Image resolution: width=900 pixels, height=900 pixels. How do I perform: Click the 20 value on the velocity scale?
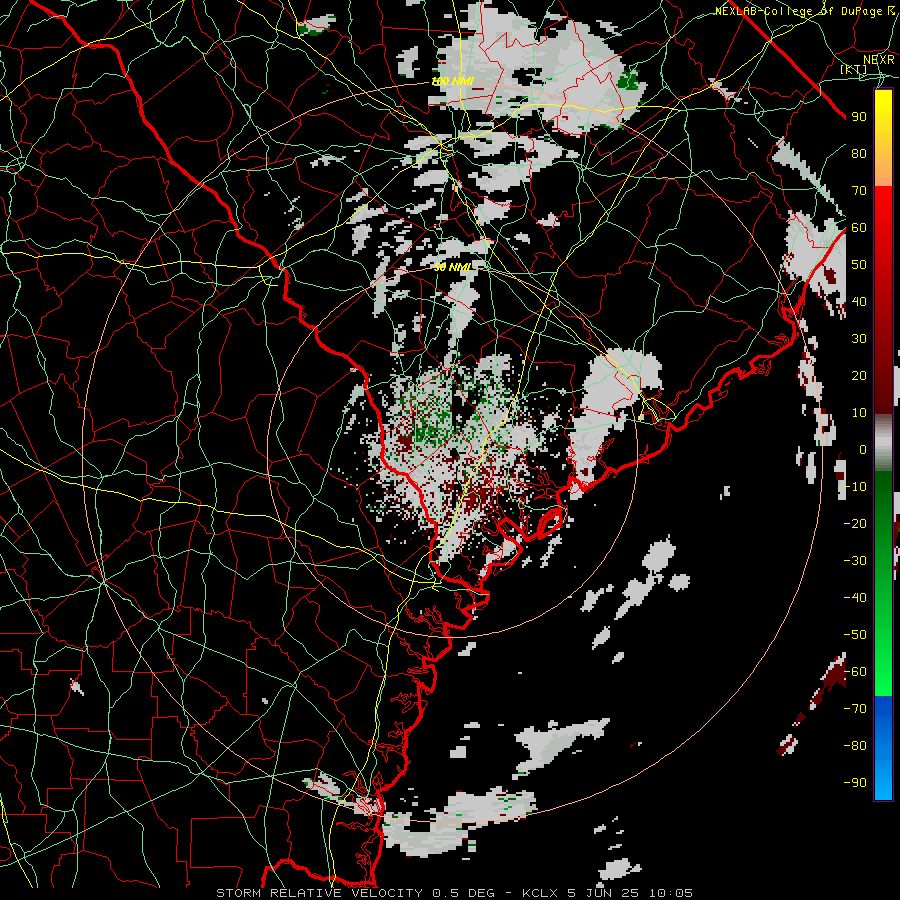859,375
